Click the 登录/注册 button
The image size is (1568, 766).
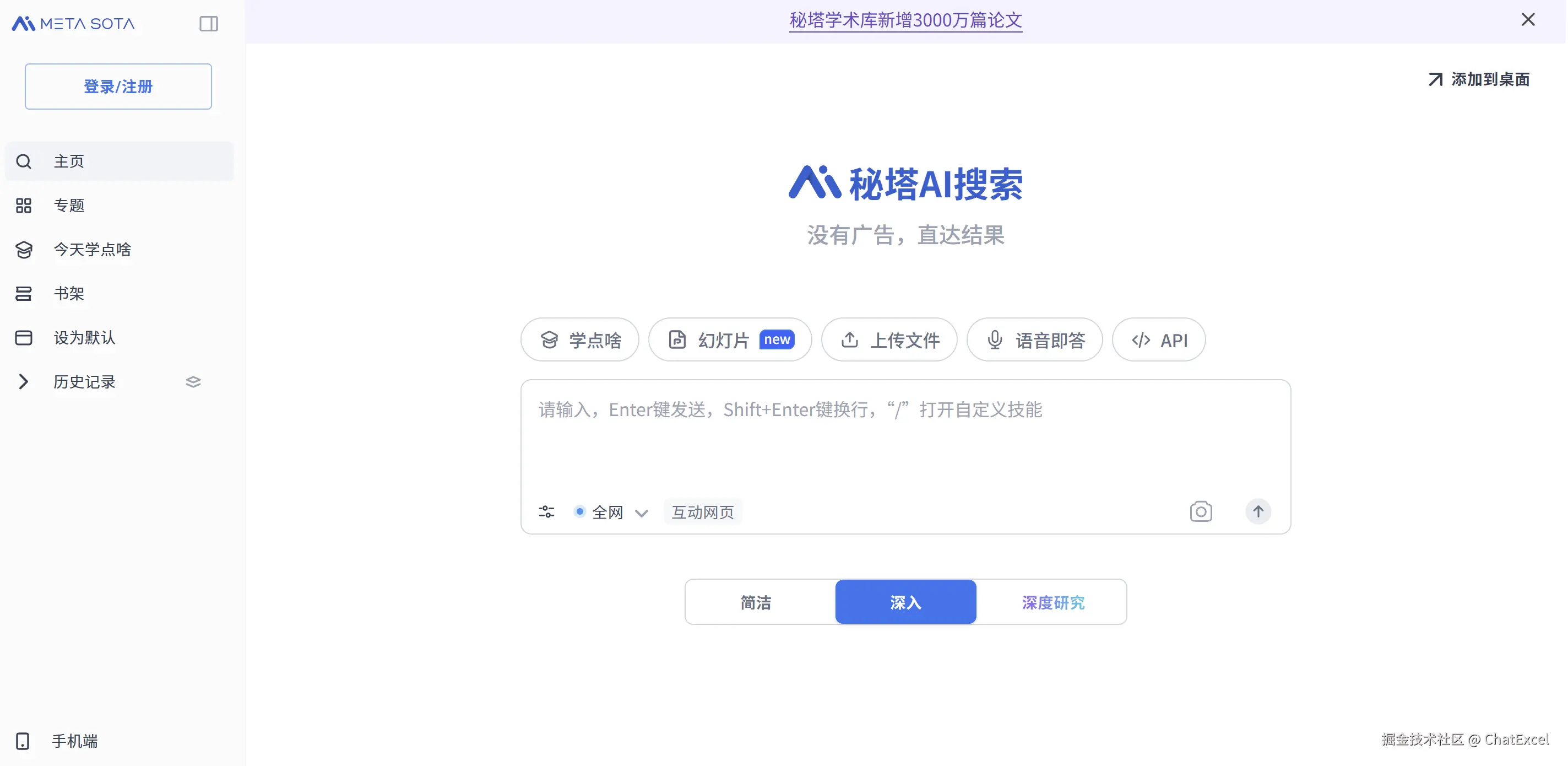(x=118, y=87)
